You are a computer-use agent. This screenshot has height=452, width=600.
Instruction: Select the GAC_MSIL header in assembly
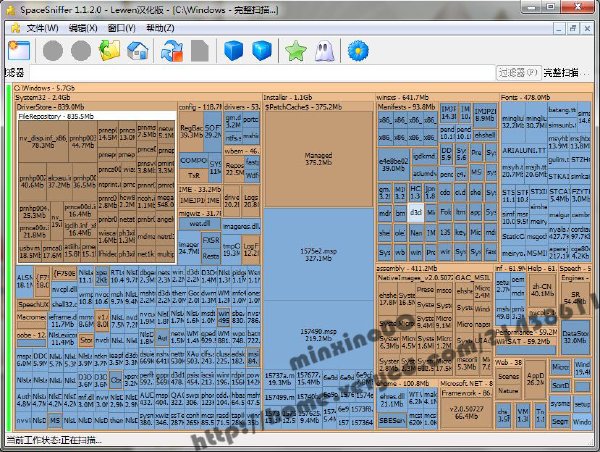(473, 277)
